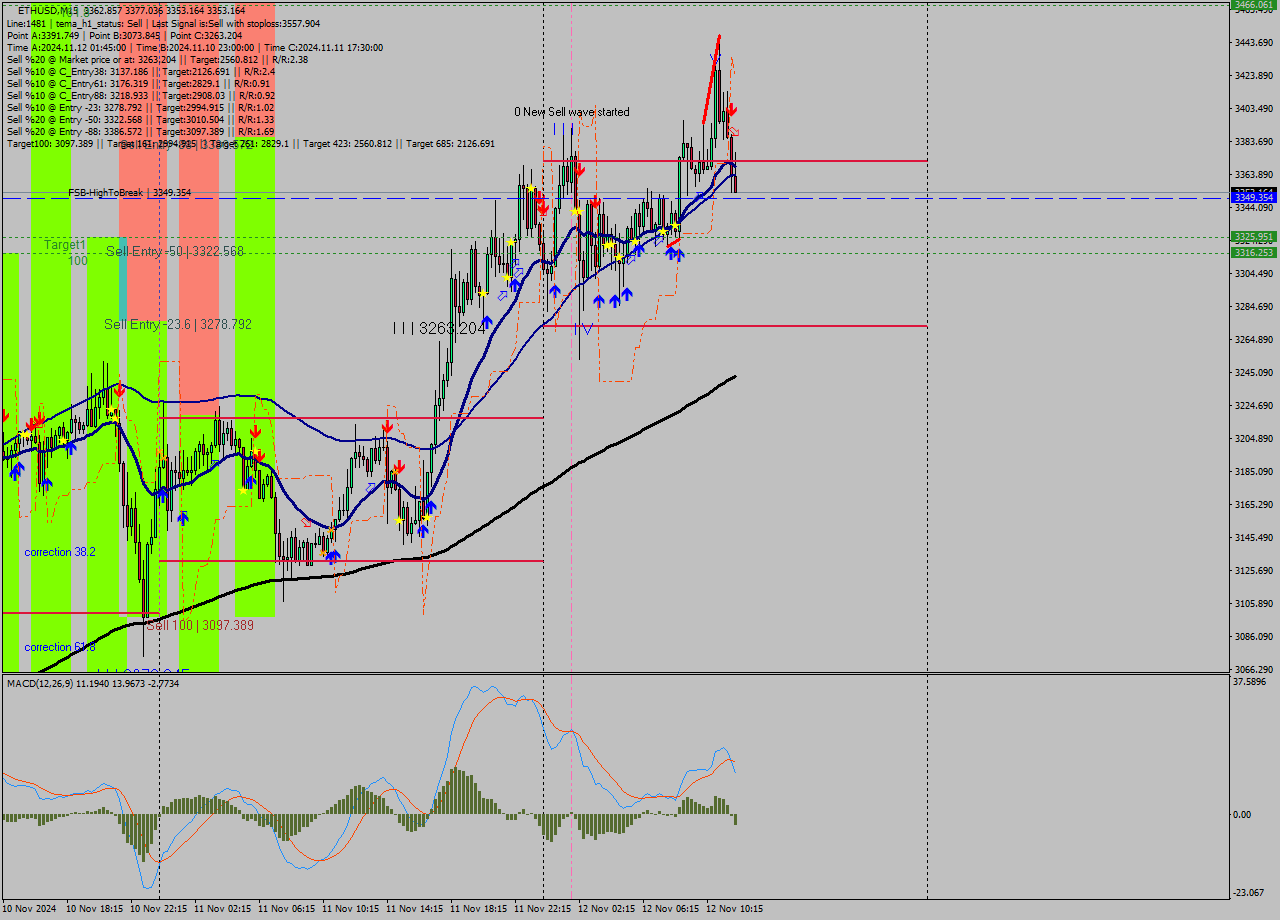This screenshot has height=920, width=1280.
Task: Click the '0 New Sell wave started' label
Action: [572, 112]
